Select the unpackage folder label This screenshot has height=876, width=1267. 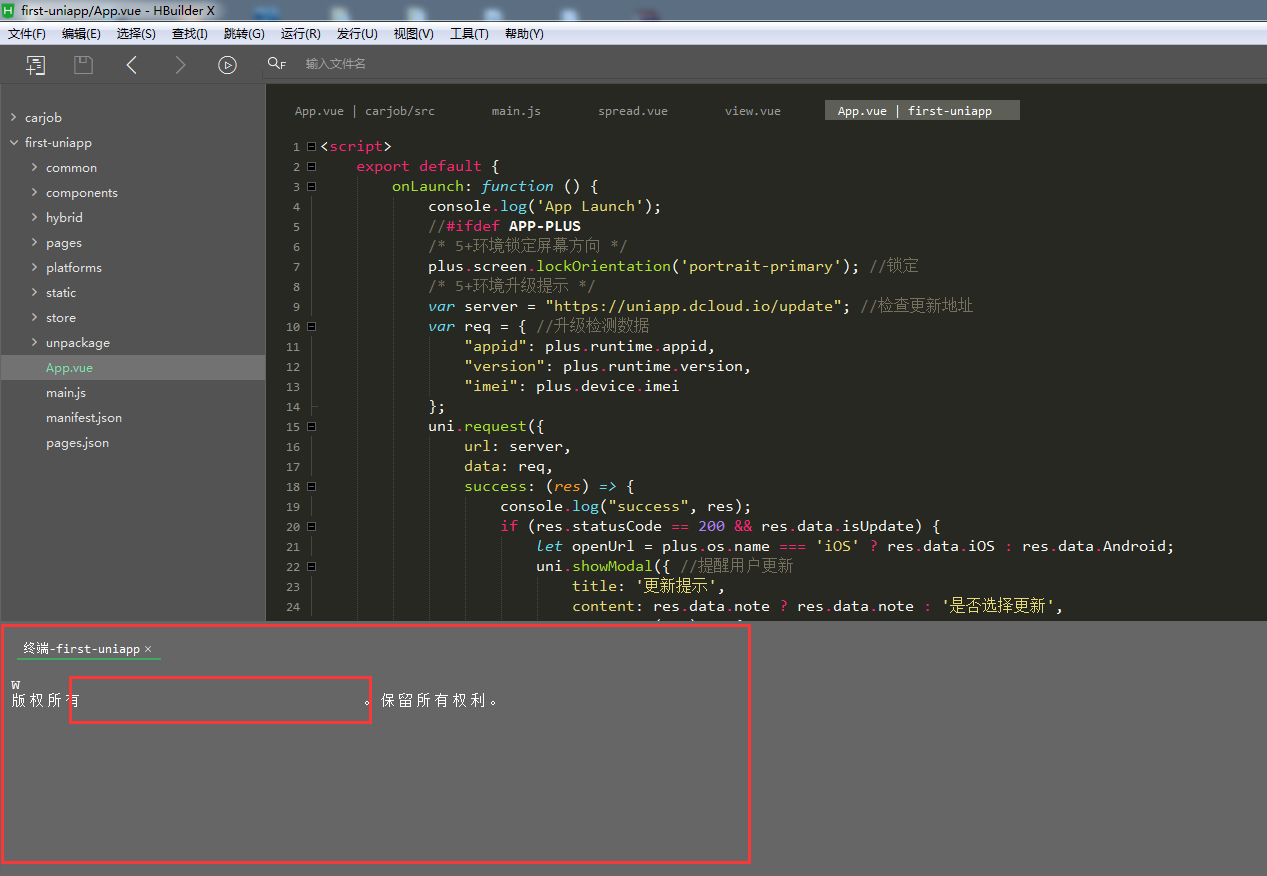tap(78, 343)
